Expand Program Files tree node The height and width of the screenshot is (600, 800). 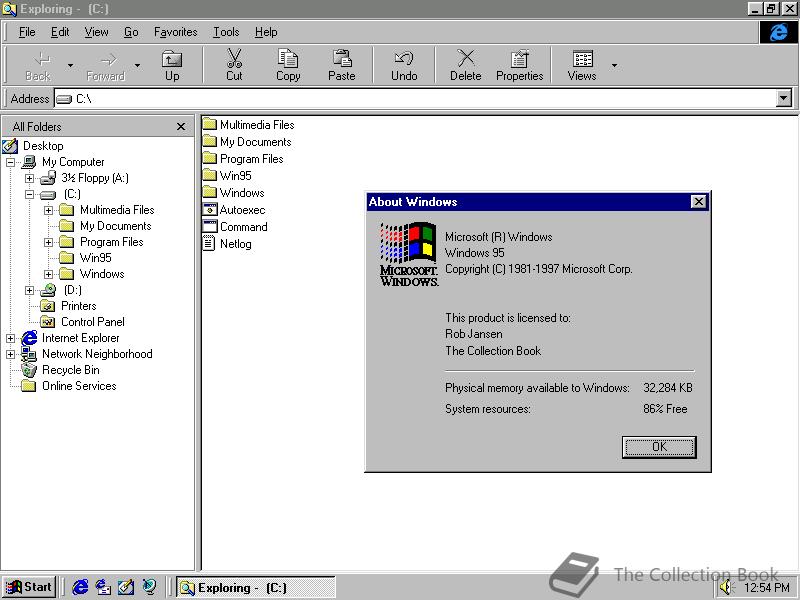click(48, 242)
